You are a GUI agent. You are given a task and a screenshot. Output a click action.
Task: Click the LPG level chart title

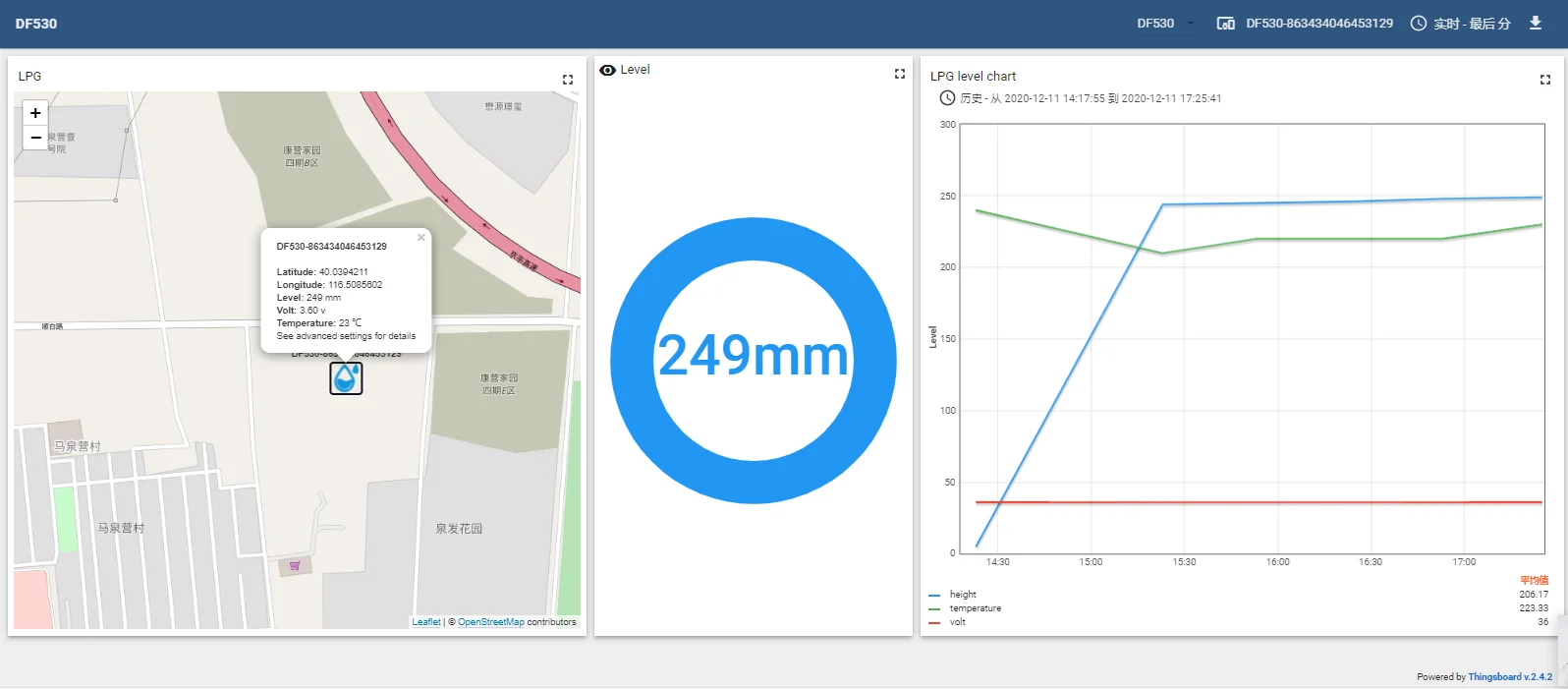point(973,77)
